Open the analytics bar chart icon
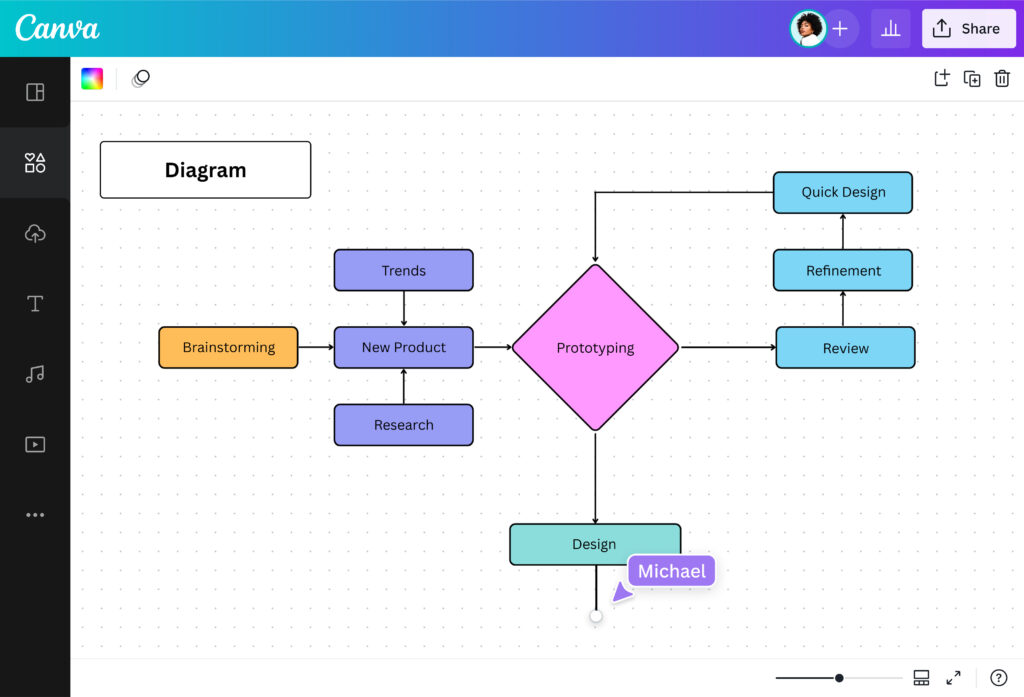 (x=890, y=29)
